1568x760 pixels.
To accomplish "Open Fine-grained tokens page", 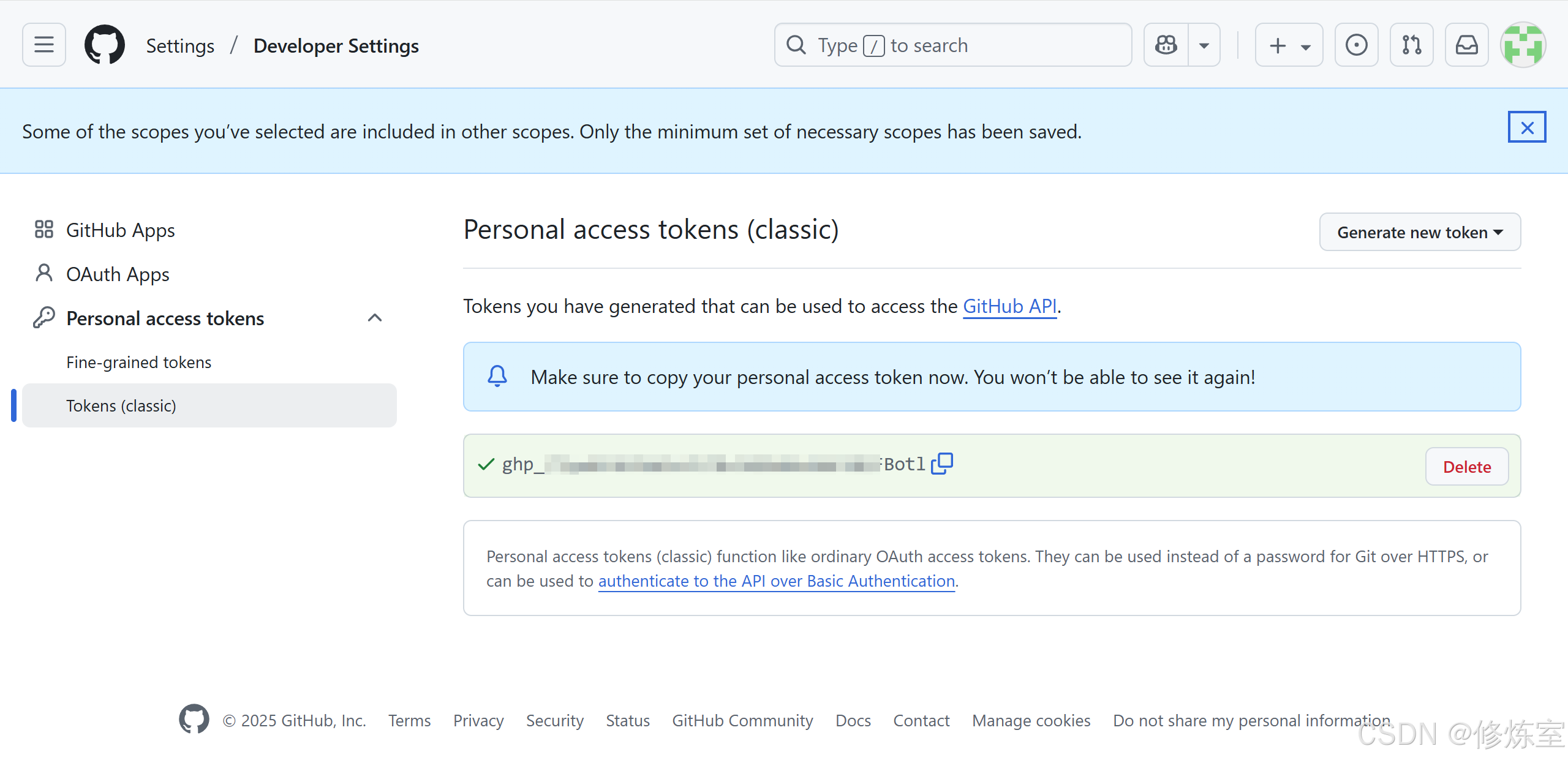I will pyautogui.click(x=209, y=362).
